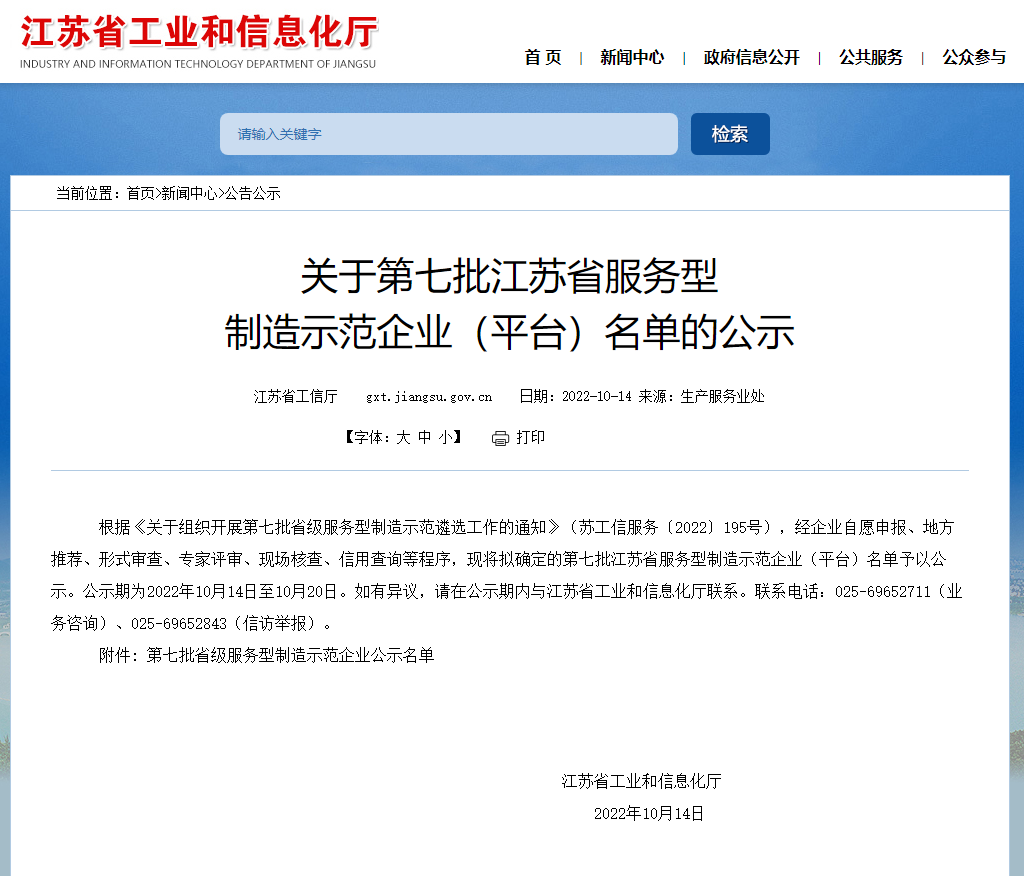Click the 打印 print text label
Screen dimensions: 1024x876
pos(530,437)
